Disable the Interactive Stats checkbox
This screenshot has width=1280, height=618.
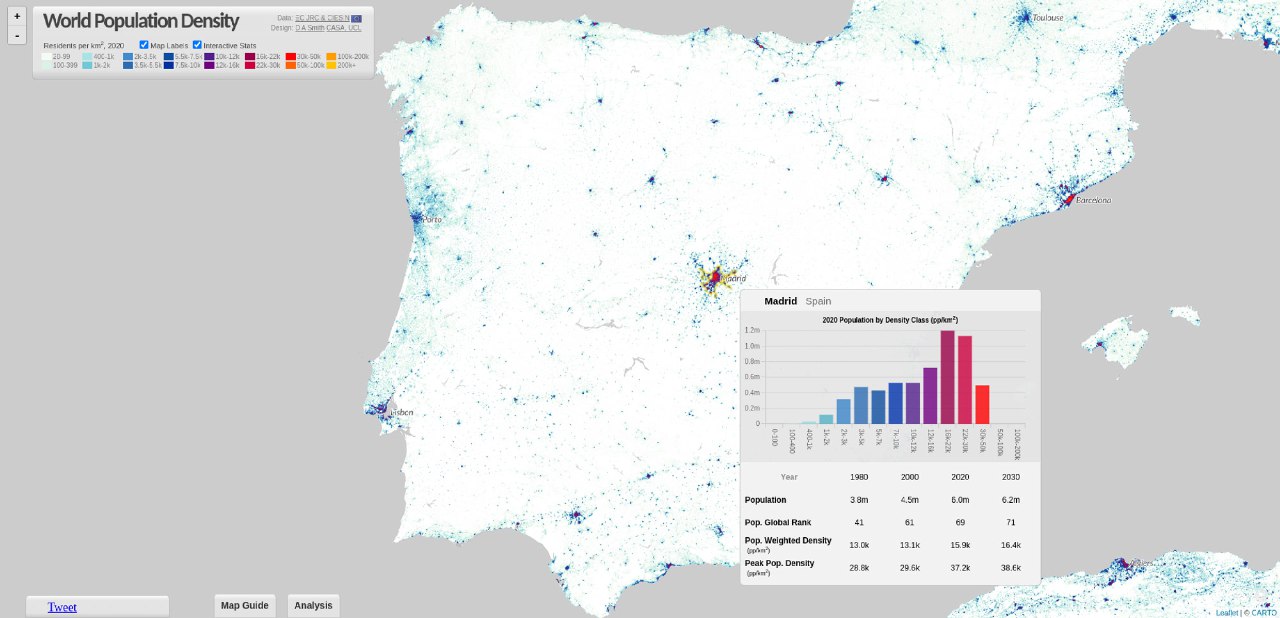tap(198, 45)
